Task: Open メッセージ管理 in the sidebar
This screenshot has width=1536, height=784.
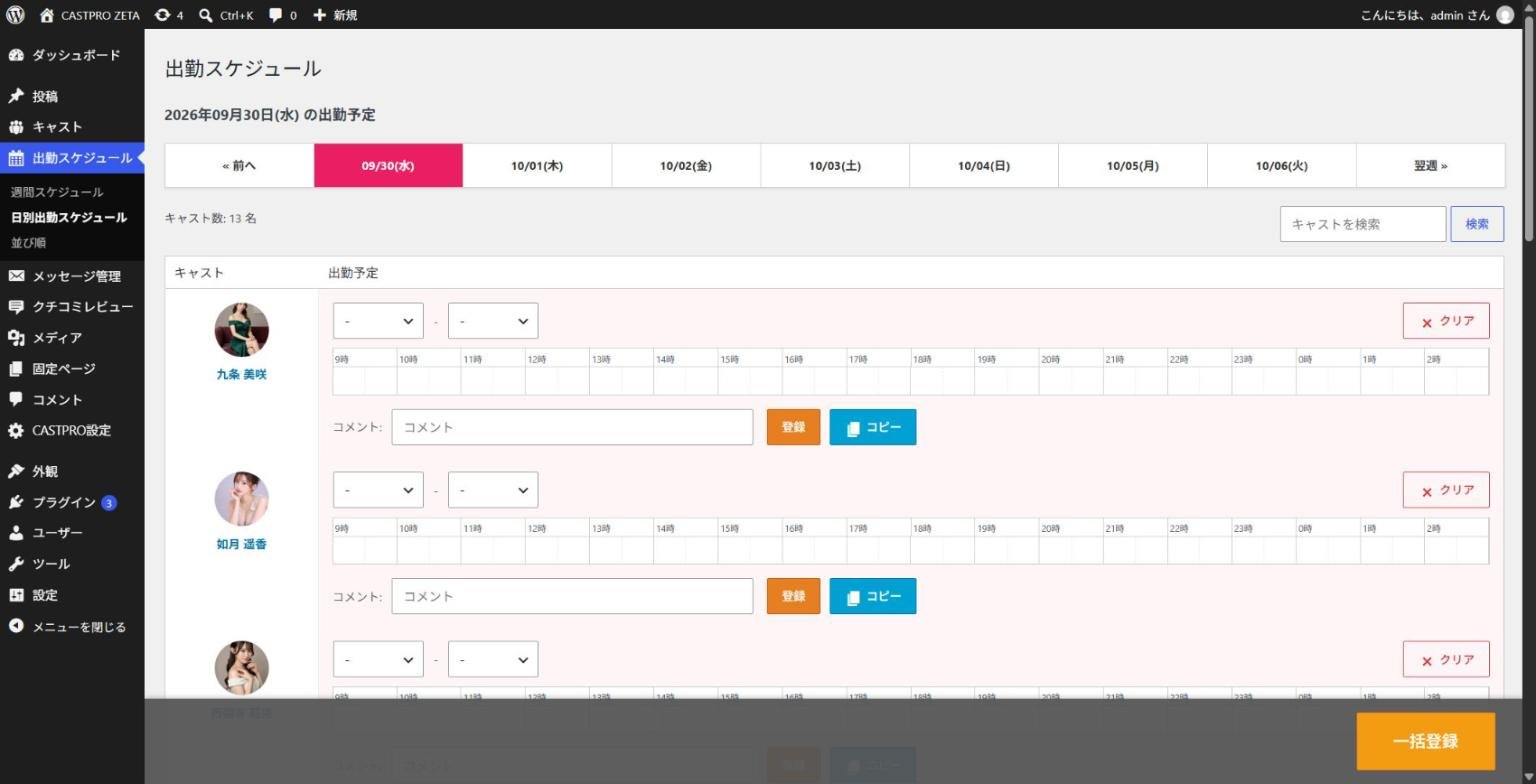Action: 72,276
